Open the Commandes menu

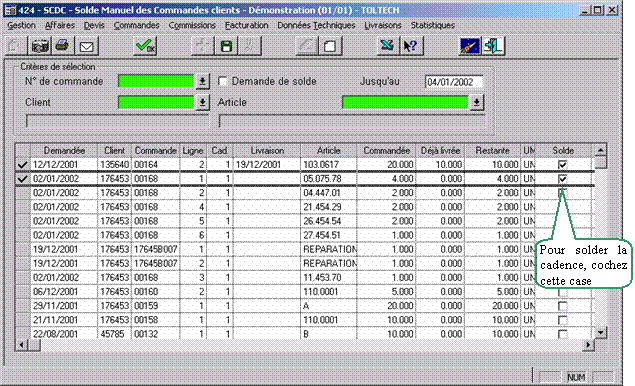[x=136, y=25]
